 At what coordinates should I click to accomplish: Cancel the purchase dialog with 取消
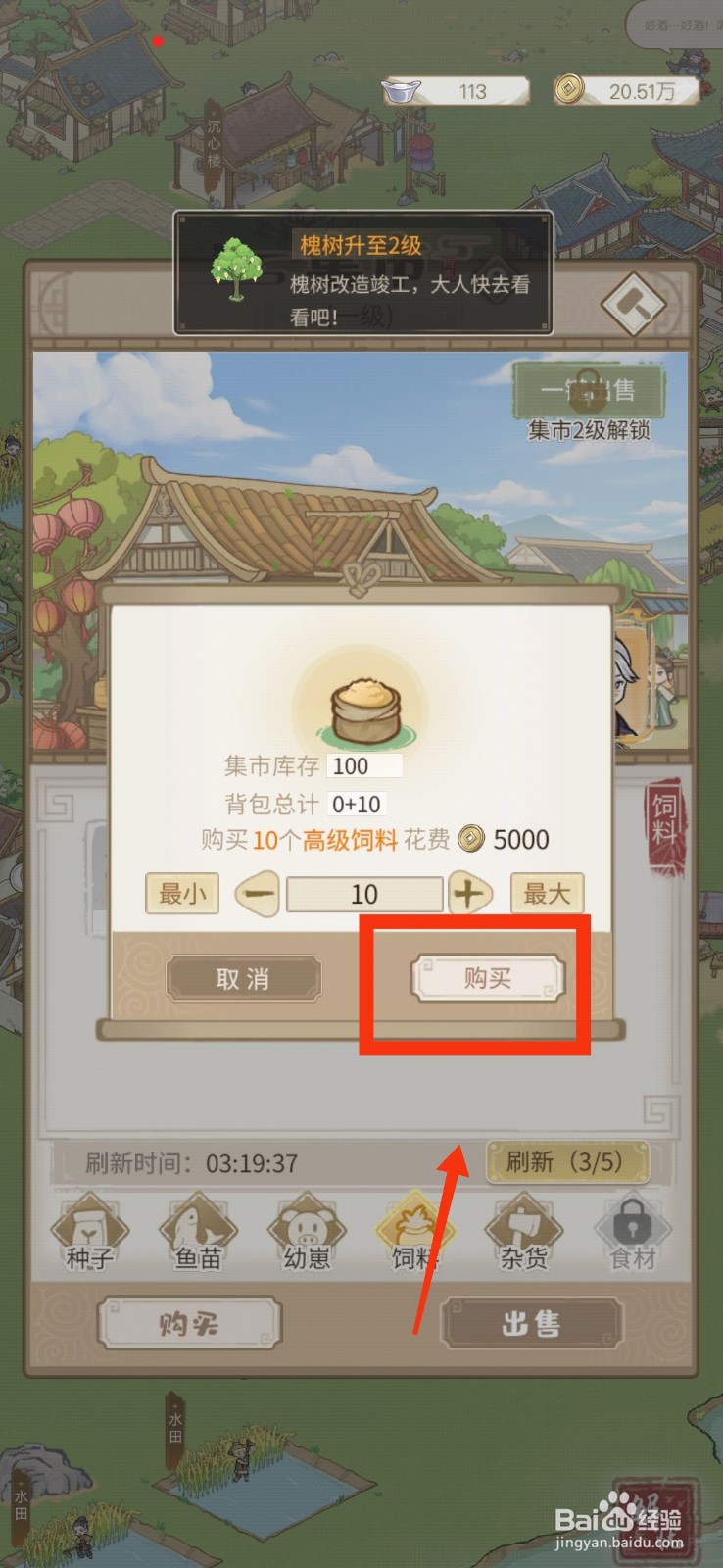pyautogui.click(x=243, y=978)
